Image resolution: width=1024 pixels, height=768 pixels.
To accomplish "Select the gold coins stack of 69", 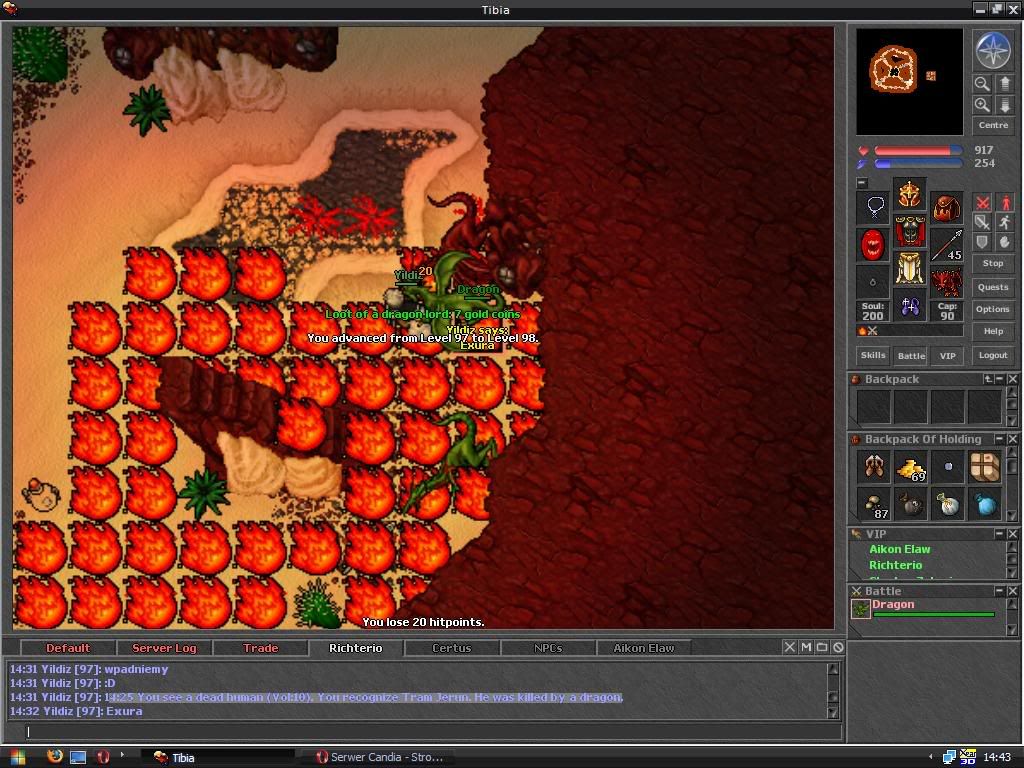I will pos(910,467).
